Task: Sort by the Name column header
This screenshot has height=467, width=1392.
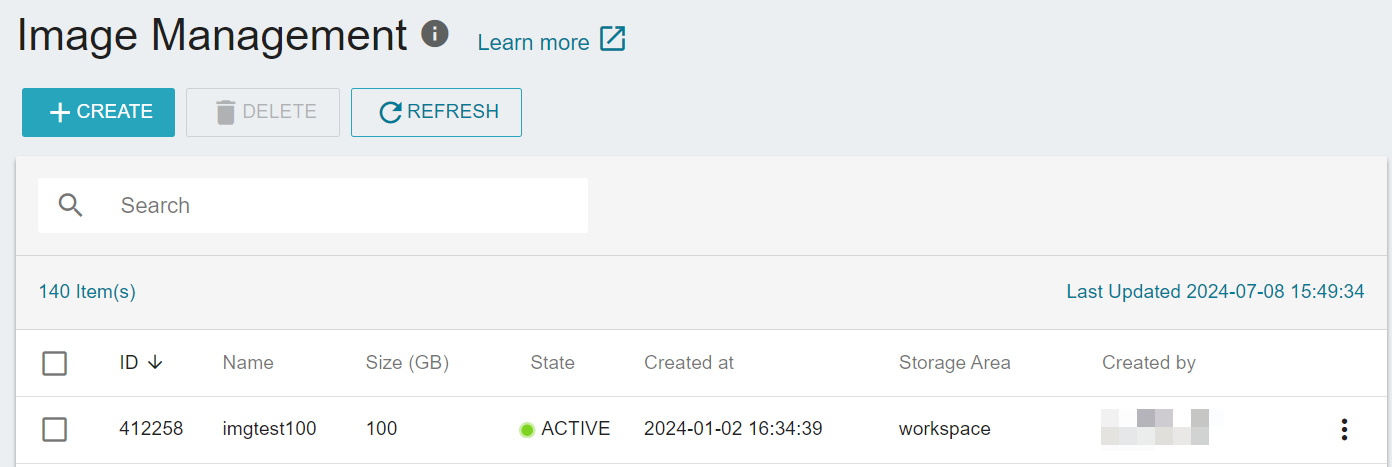Action: tap(248, 363)
